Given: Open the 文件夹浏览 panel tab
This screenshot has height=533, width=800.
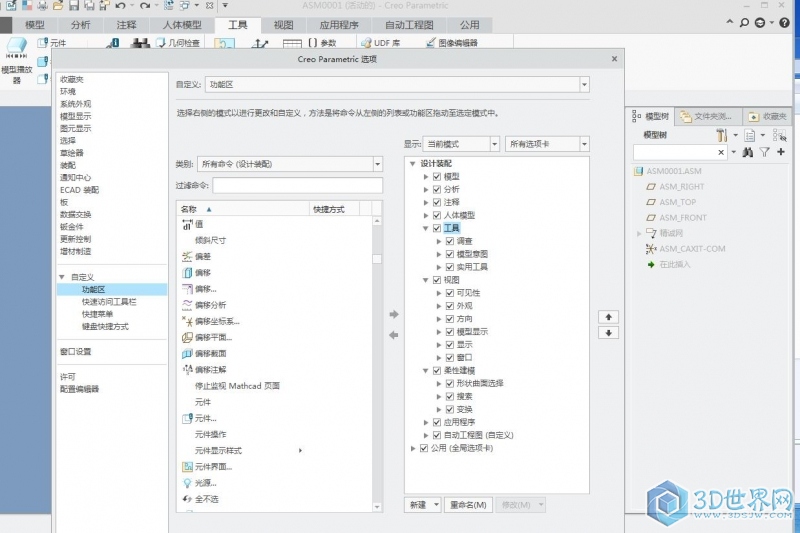Looking at the screenshot, I should coord(708,116).
